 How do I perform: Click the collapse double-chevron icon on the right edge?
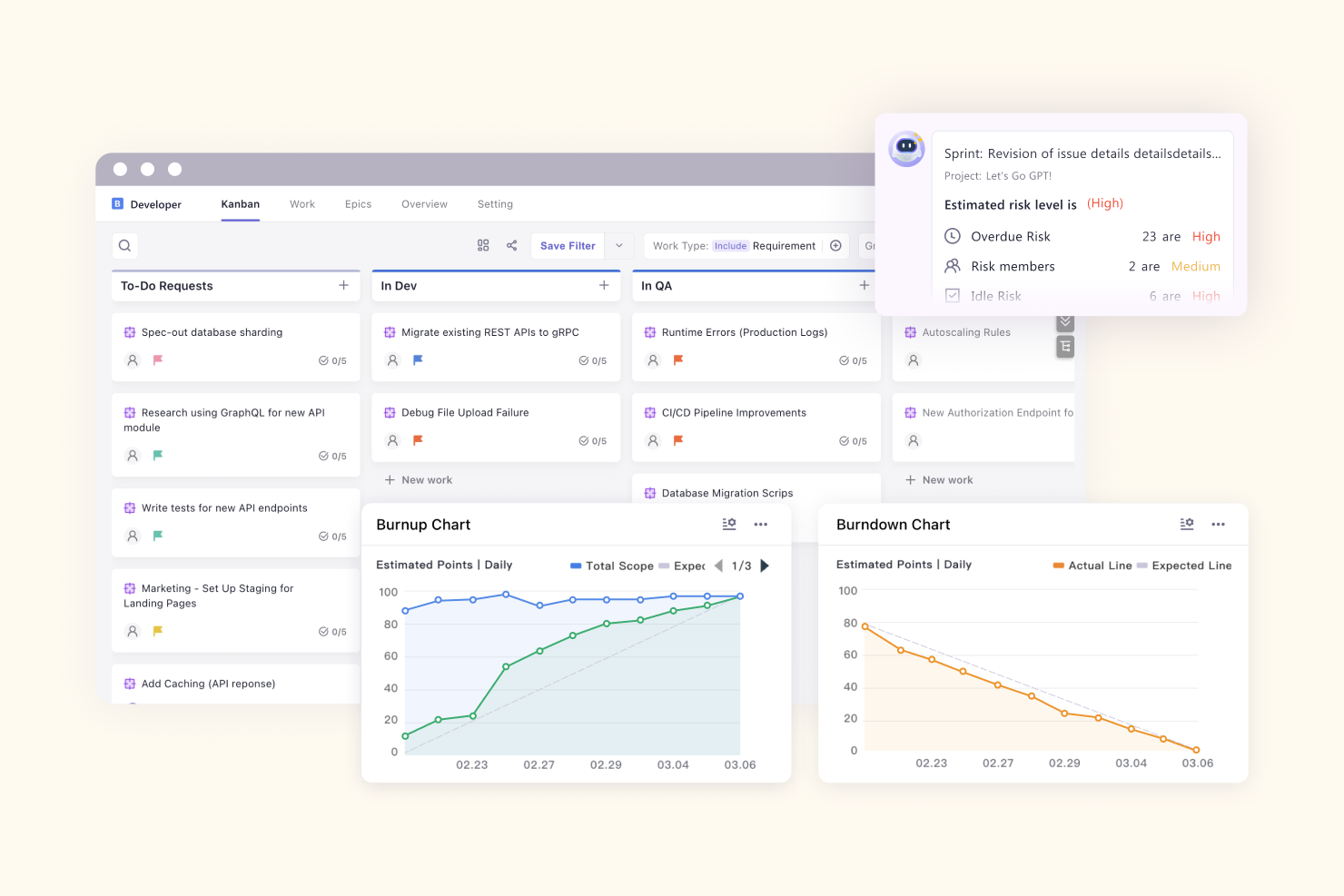tap(1064, 322)
